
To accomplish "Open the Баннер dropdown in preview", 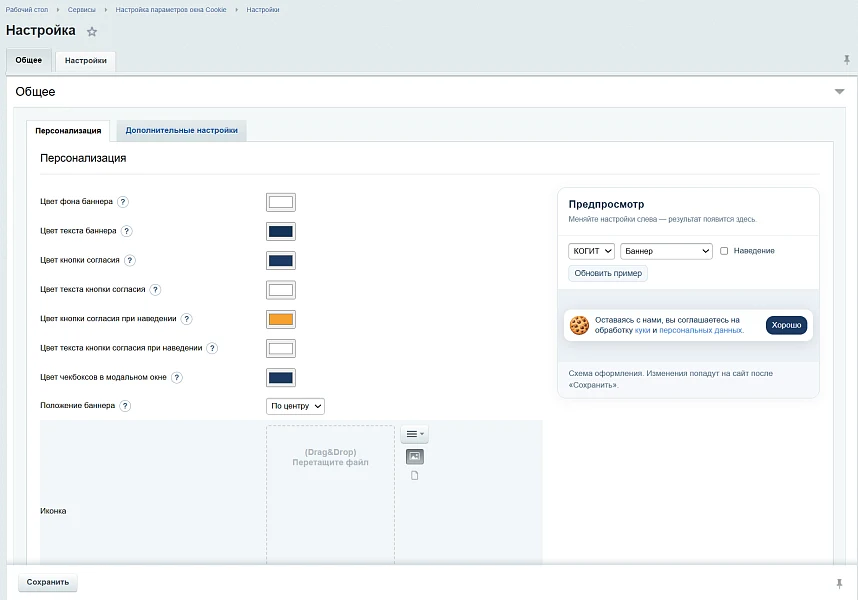I will pyautogui.click(x=666, y=251).
